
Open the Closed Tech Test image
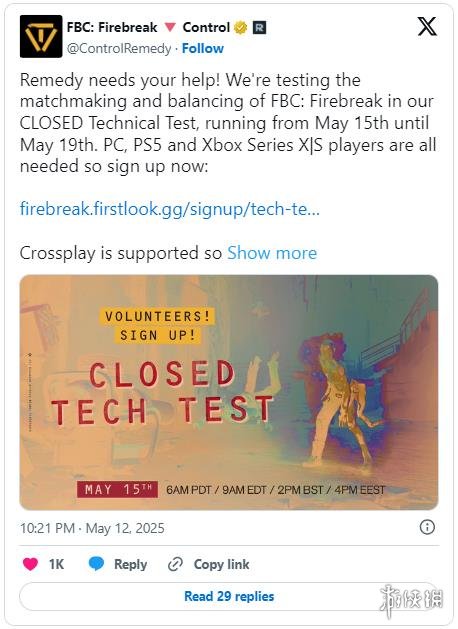coord(229,392)
